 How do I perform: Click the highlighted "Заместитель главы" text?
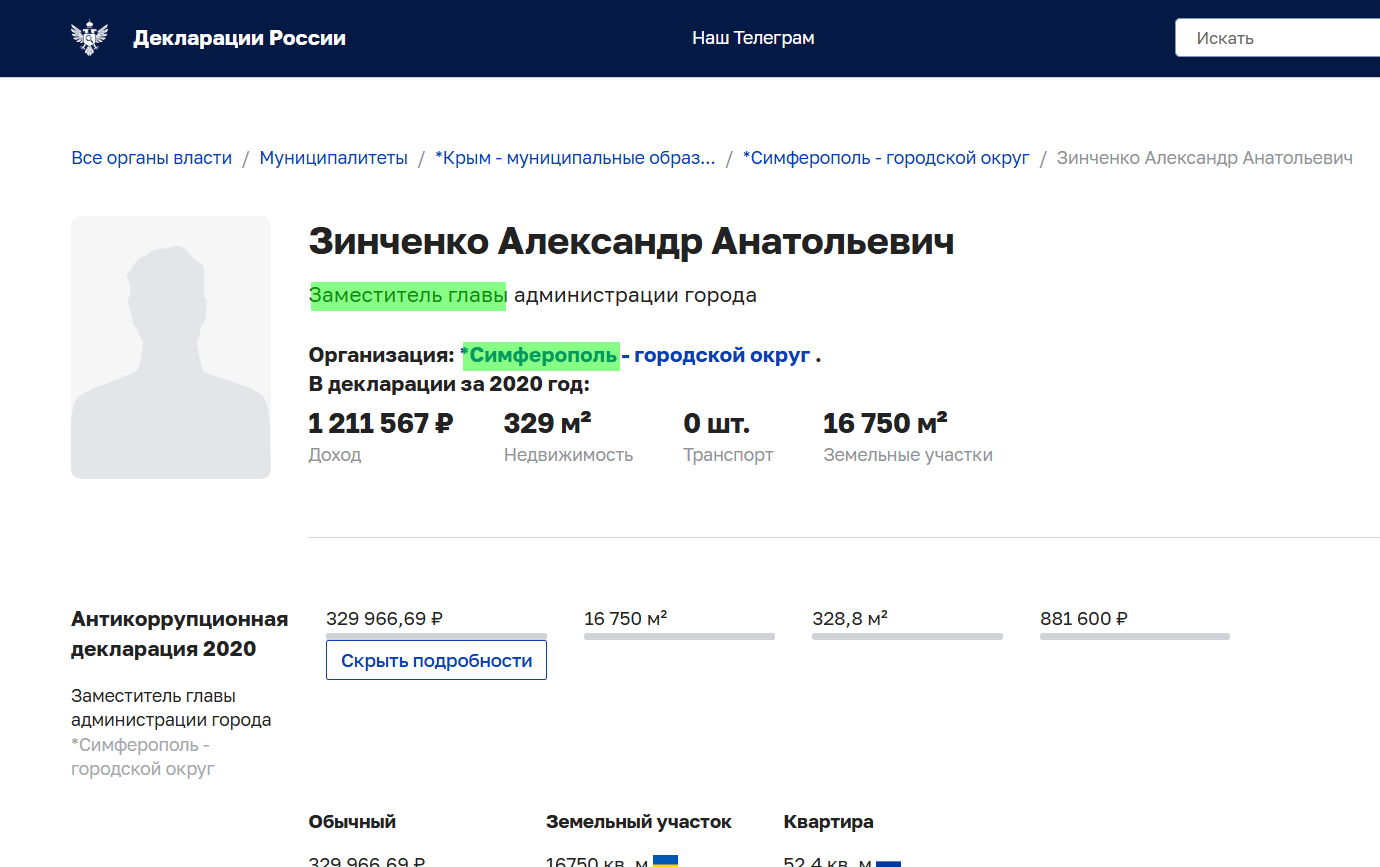click(407, 294)
